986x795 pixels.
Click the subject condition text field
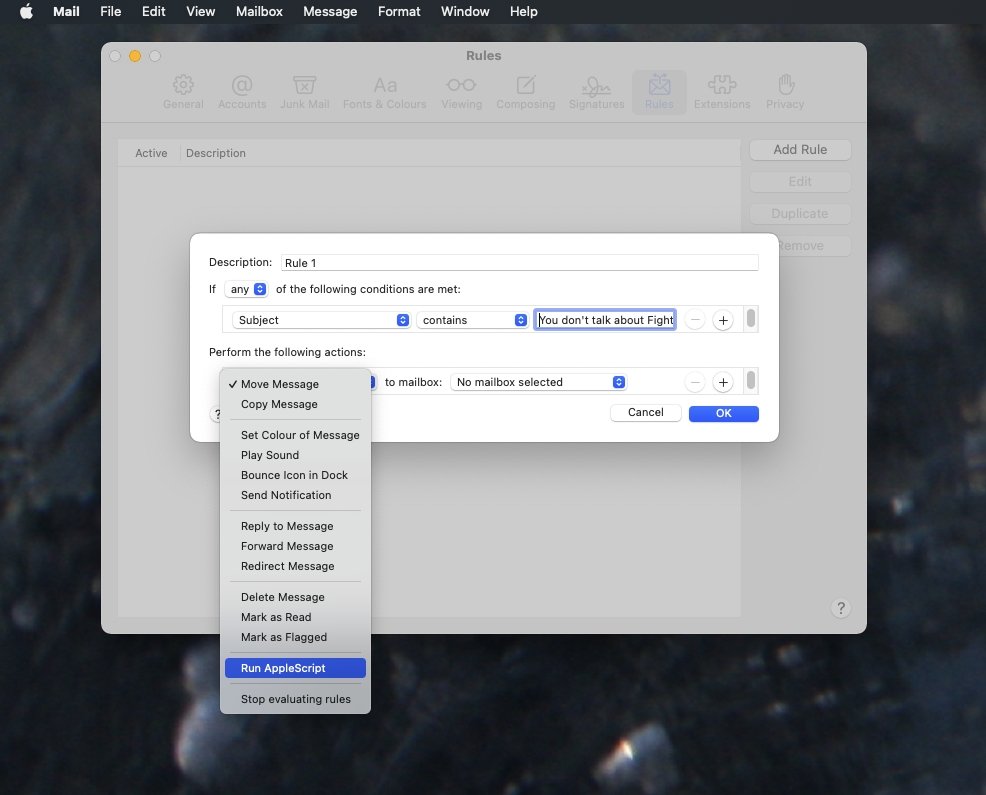tap(605, 320)
